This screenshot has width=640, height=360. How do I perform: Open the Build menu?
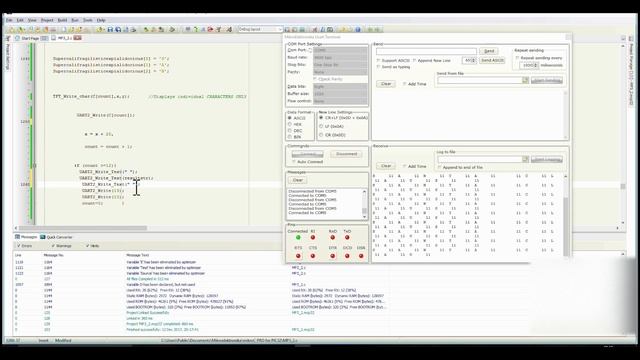pos(62,20)
